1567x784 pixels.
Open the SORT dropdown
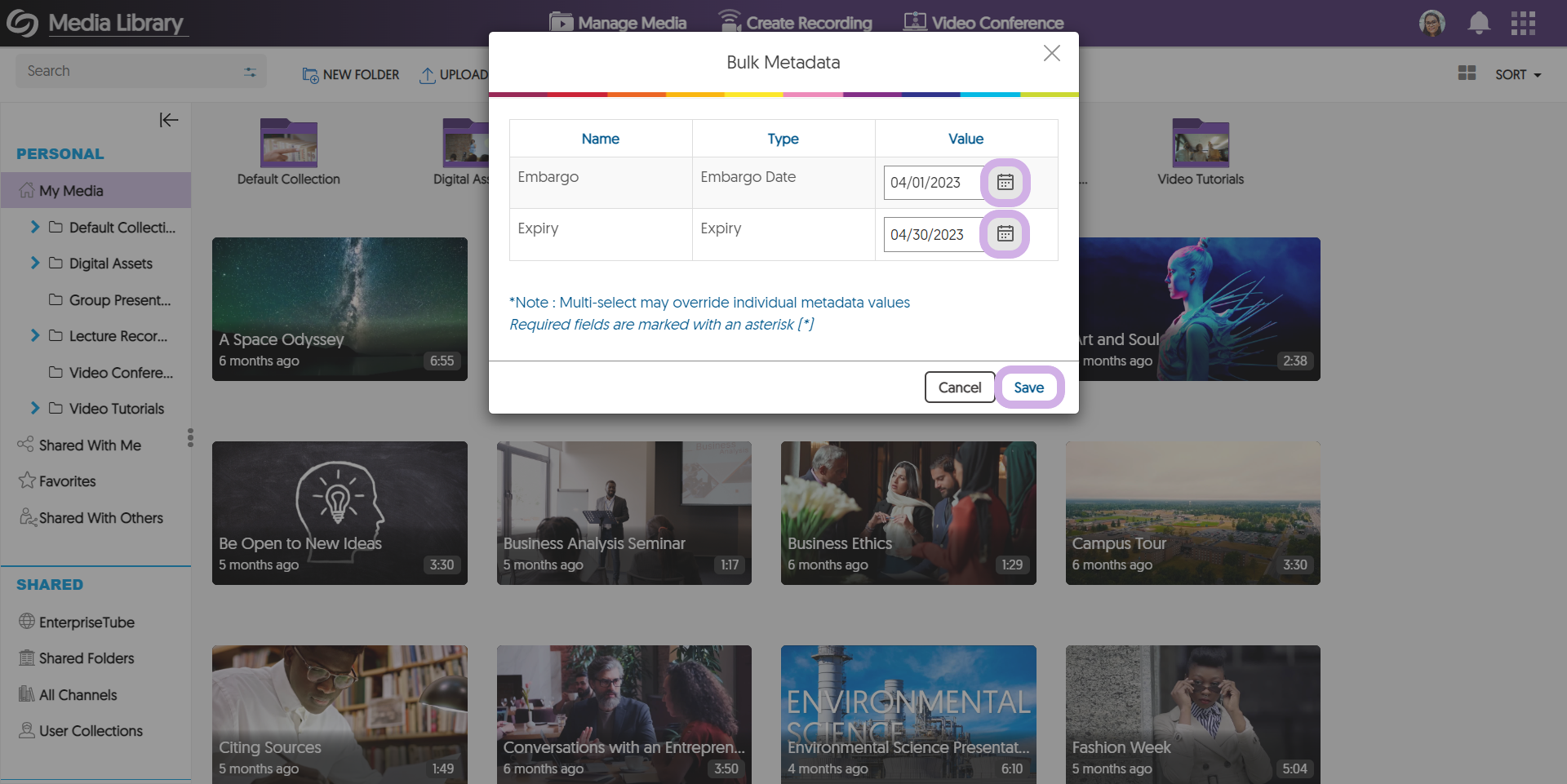[1517, 74]
